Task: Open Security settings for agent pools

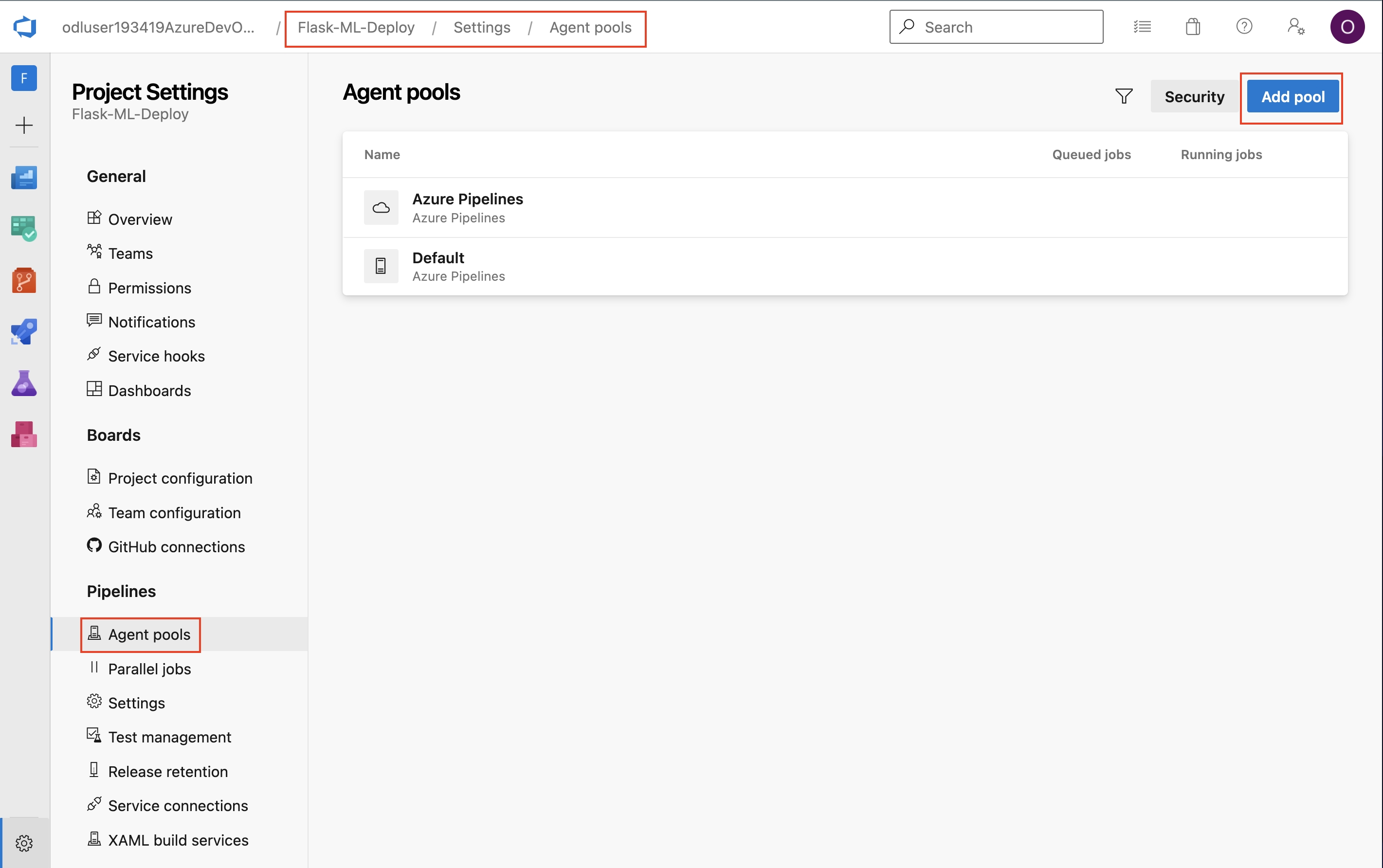Action: [x=1194, y=96]
